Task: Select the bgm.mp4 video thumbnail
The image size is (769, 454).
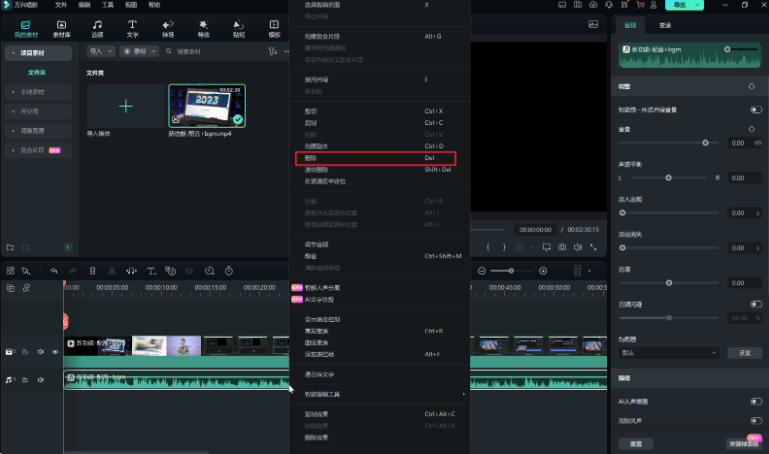Action: (x=207, y=105)
